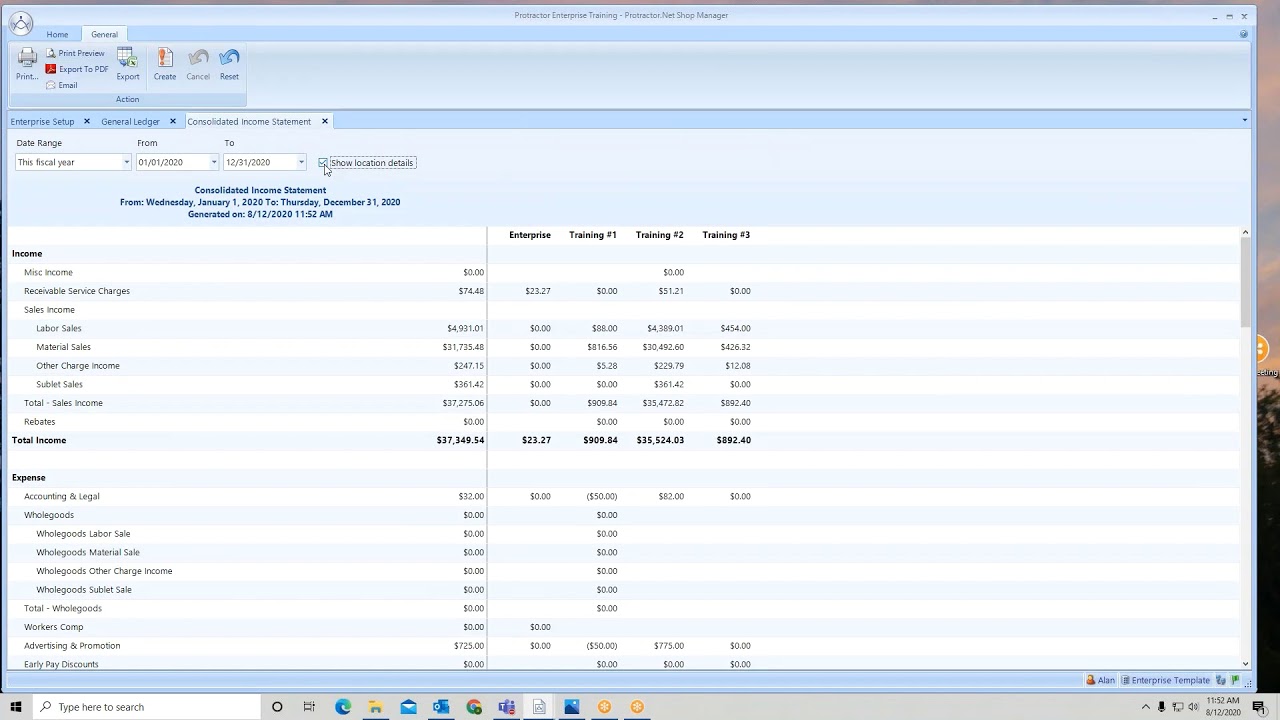1280x720 pixels.
Task: Click the Advertising & Promotion row label
Action: click(x=72, y=646)
